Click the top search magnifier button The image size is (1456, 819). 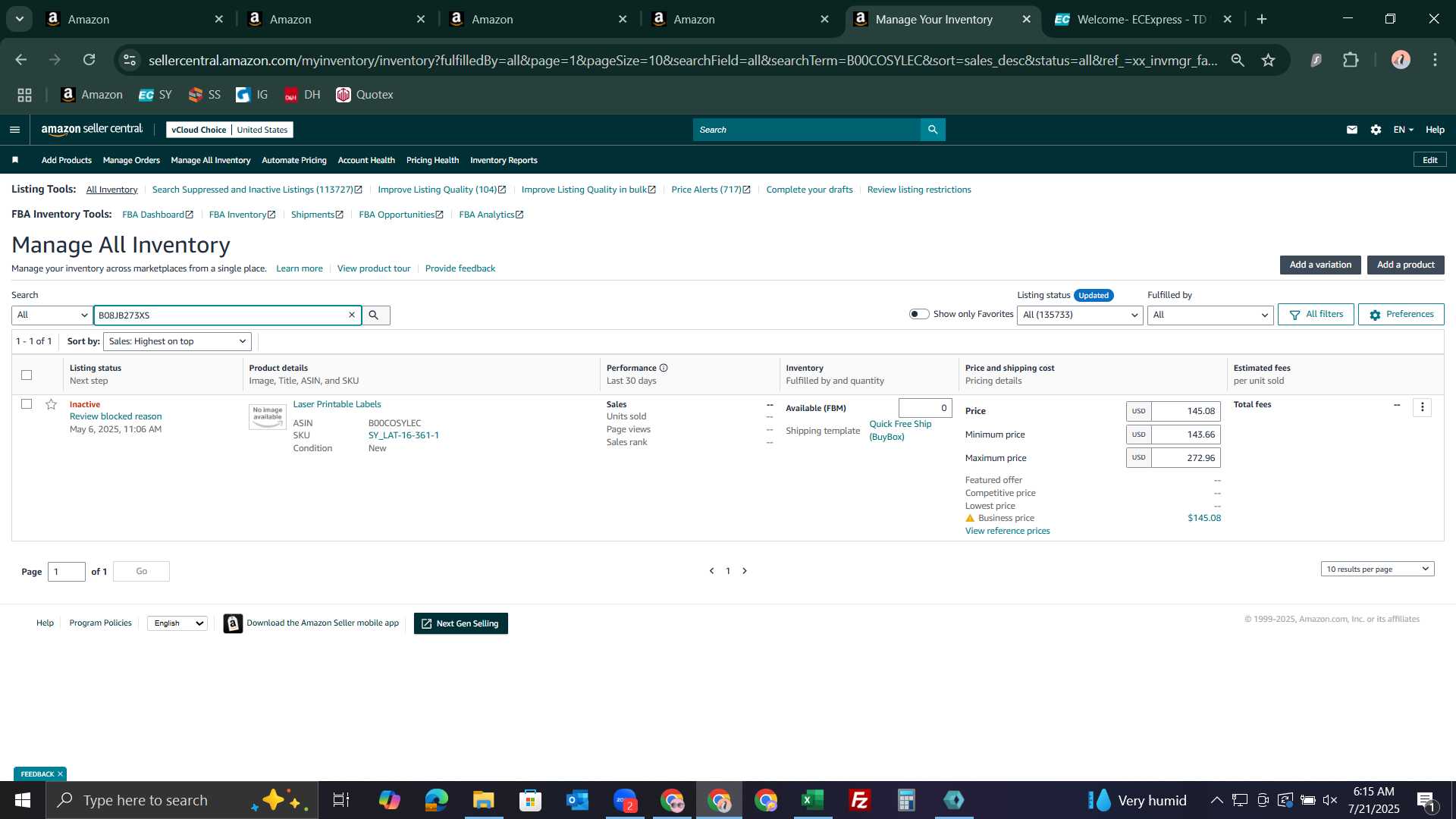pyautogui.click(x=933, y=130)
